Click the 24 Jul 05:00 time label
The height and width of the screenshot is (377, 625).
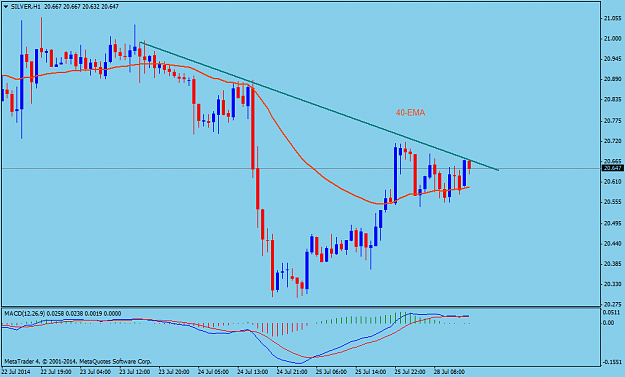(213, 372)
